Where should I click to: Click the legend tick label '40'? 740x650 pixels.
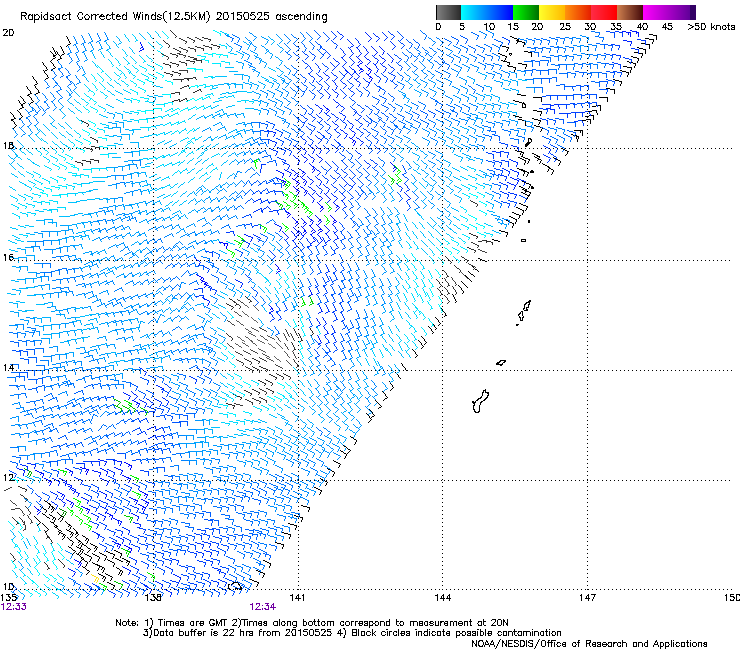click(x=642, y=27)
